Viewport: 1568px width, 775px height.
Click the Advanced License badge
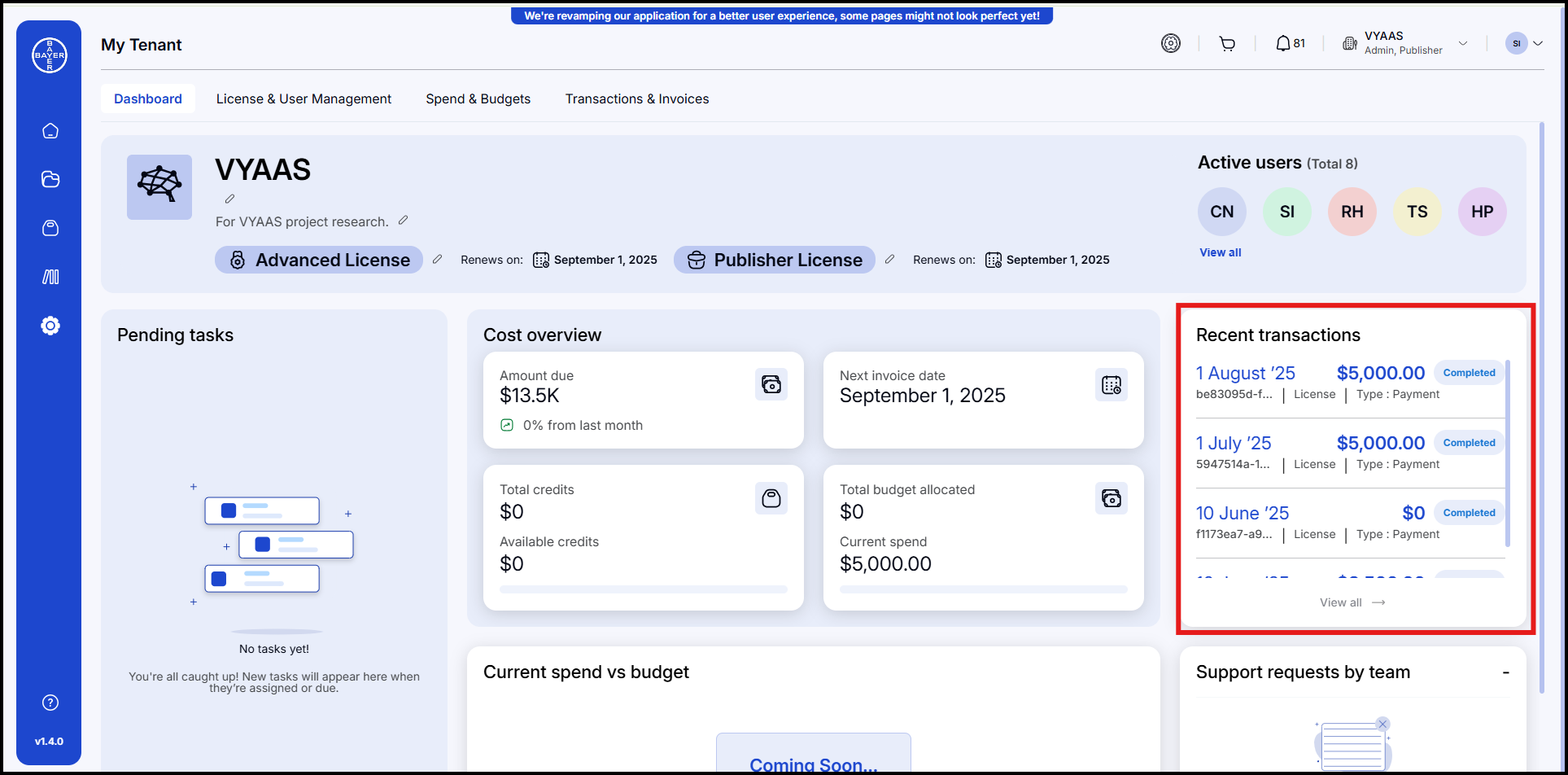click(319, 260)
